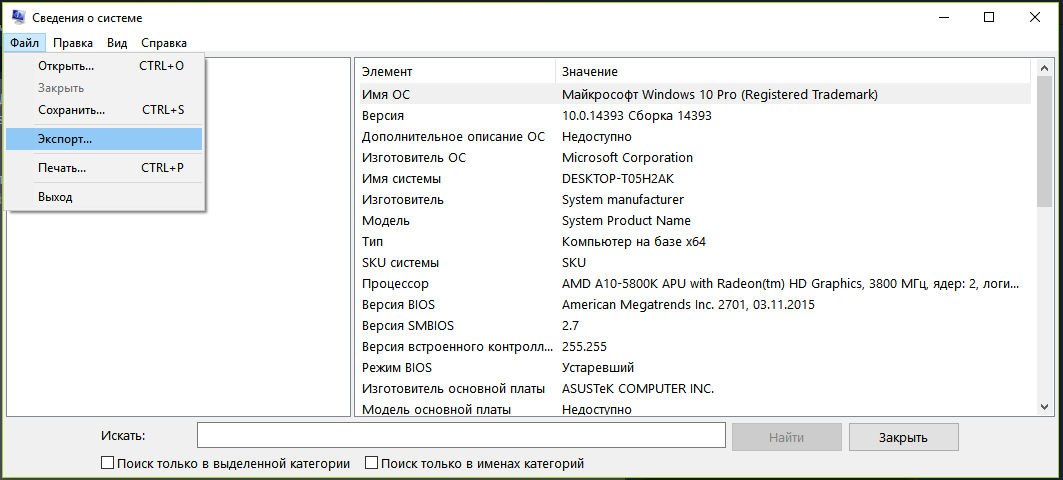Click the Искать search input field
This screenshot has height=480, width=1063.
pos(461,435)
